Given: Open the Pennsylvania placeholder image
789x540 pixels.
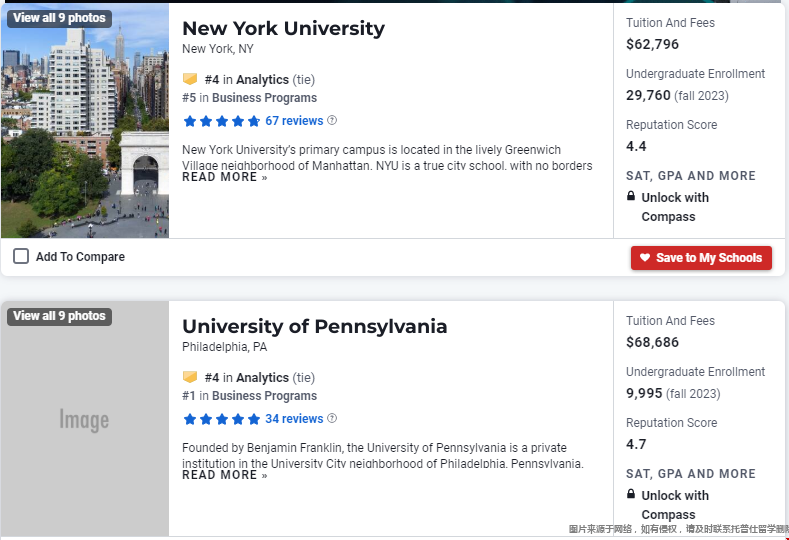Looking at the screenshot, I should 85,419.
